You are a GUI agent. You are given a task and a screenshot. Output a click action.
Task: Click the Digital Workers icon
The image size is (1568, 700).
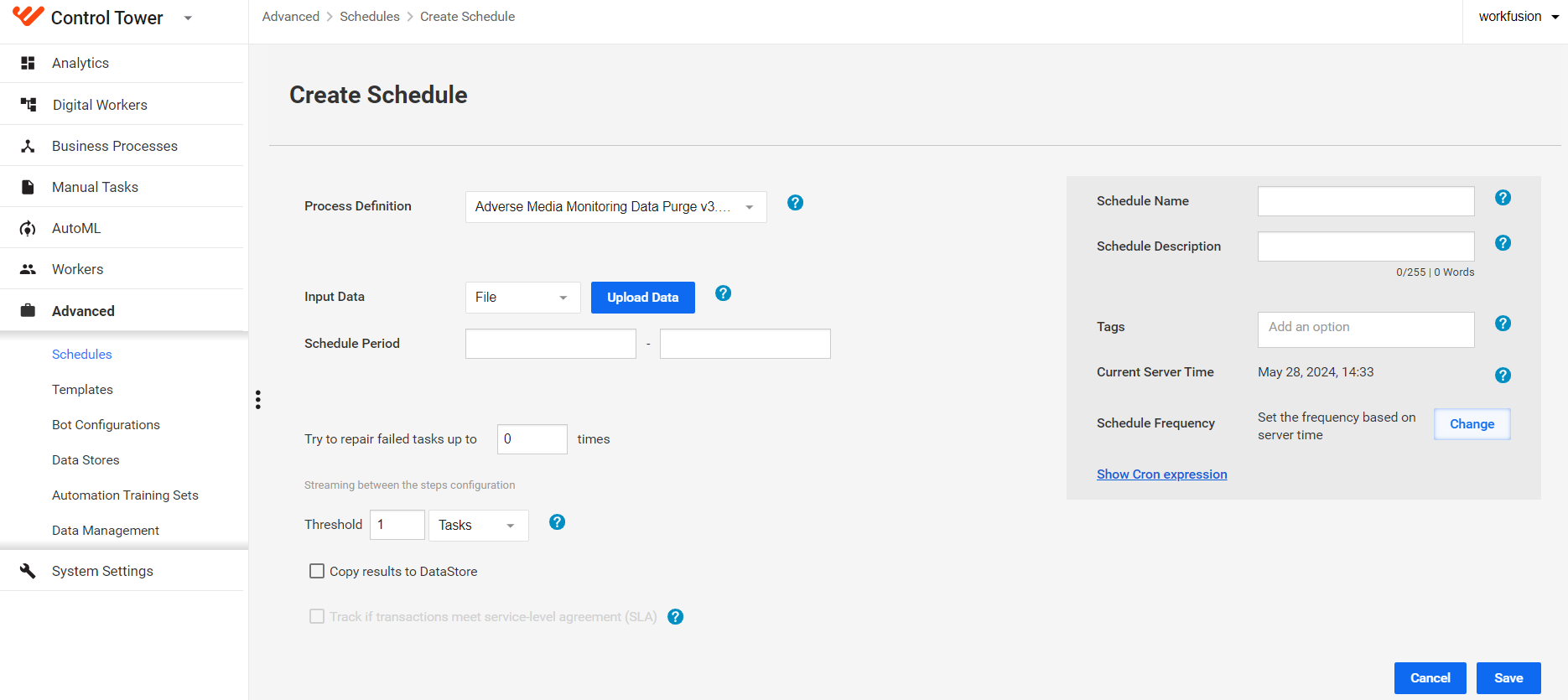click(x=28, y=105)
